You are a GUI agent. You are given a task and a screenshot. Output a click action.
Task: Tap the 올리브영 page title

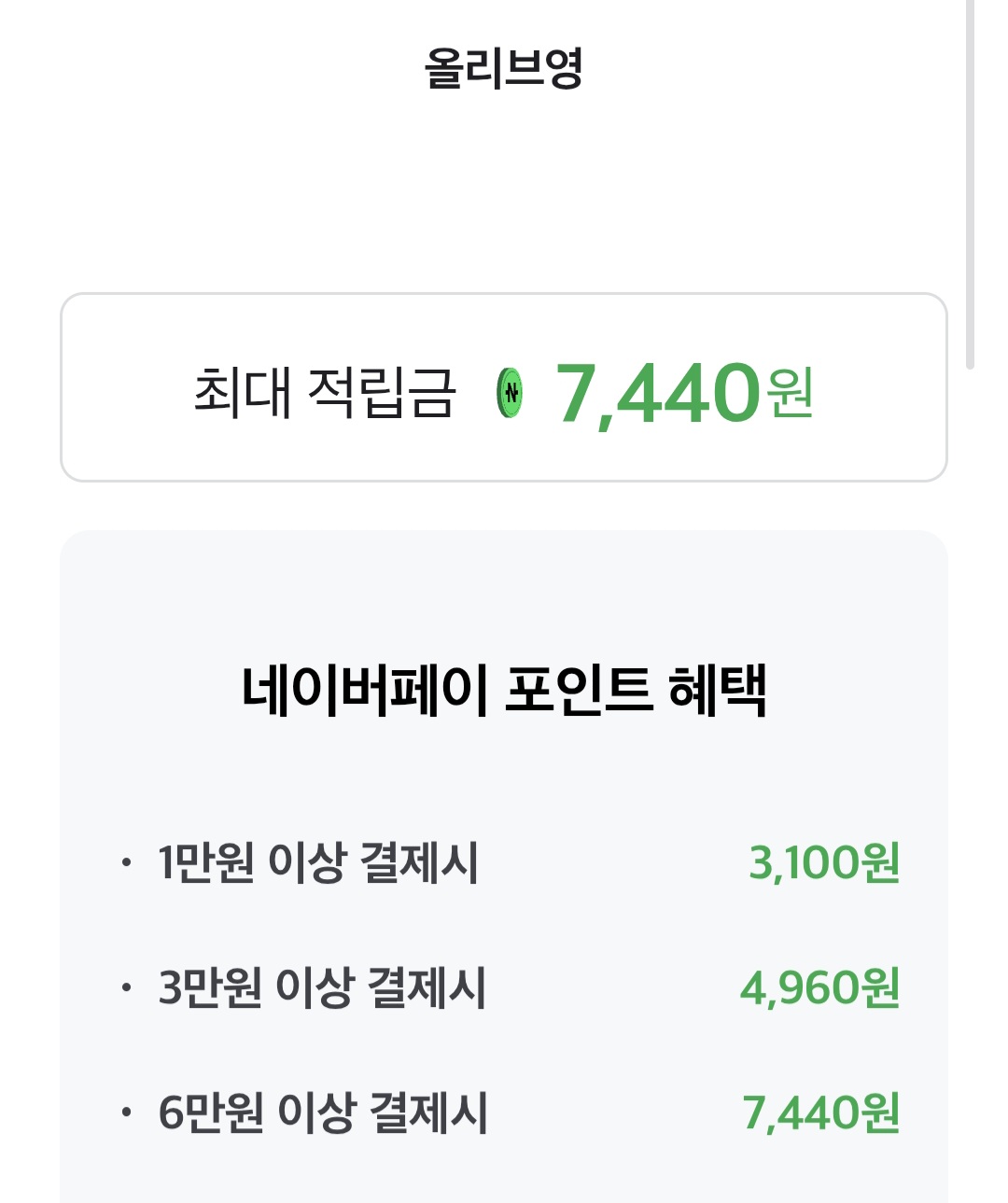pyautogui.click(x=504, y=68)
